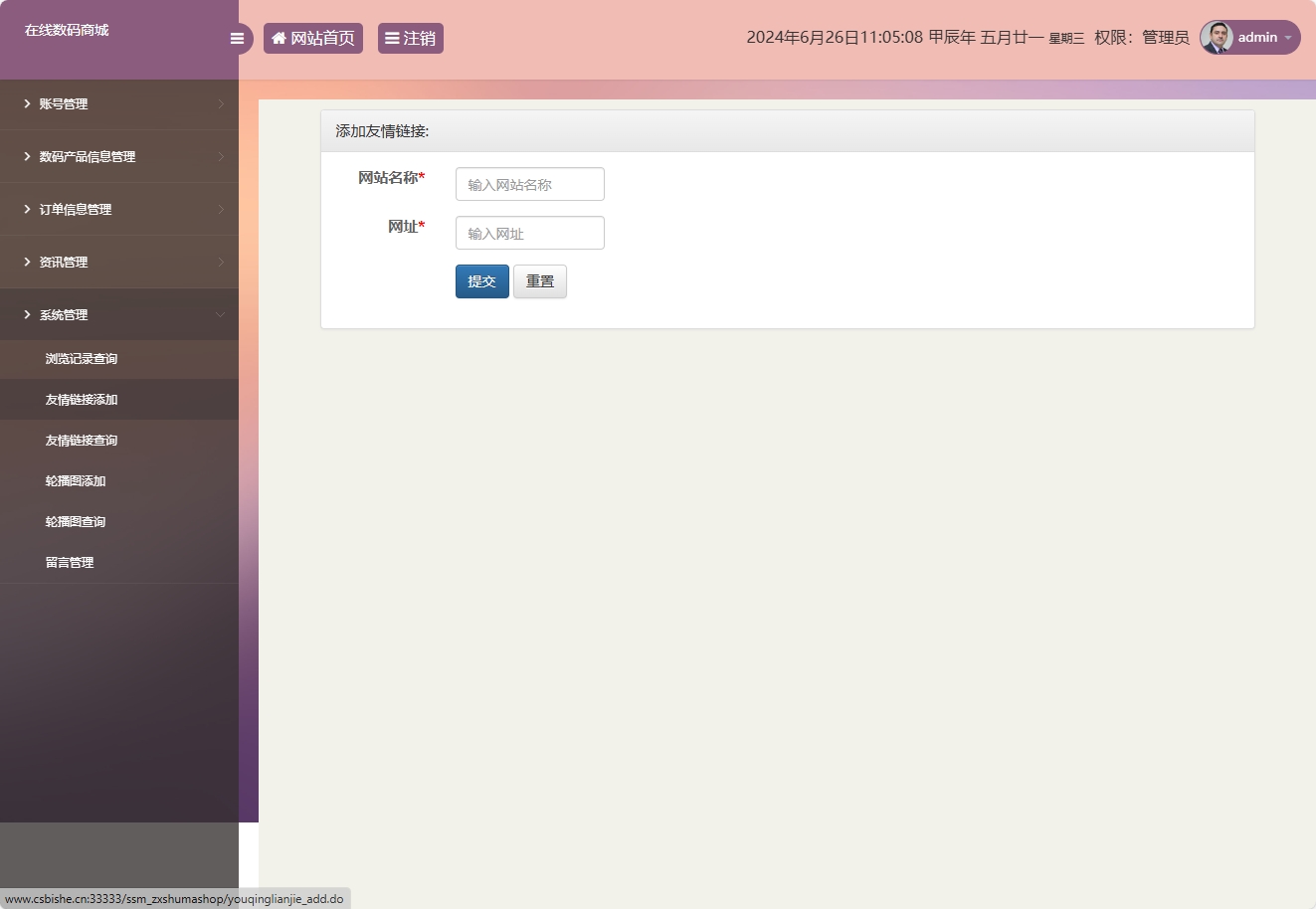Open 轮播图查询 page
The image size is (1316, 909).
[119, 522]
